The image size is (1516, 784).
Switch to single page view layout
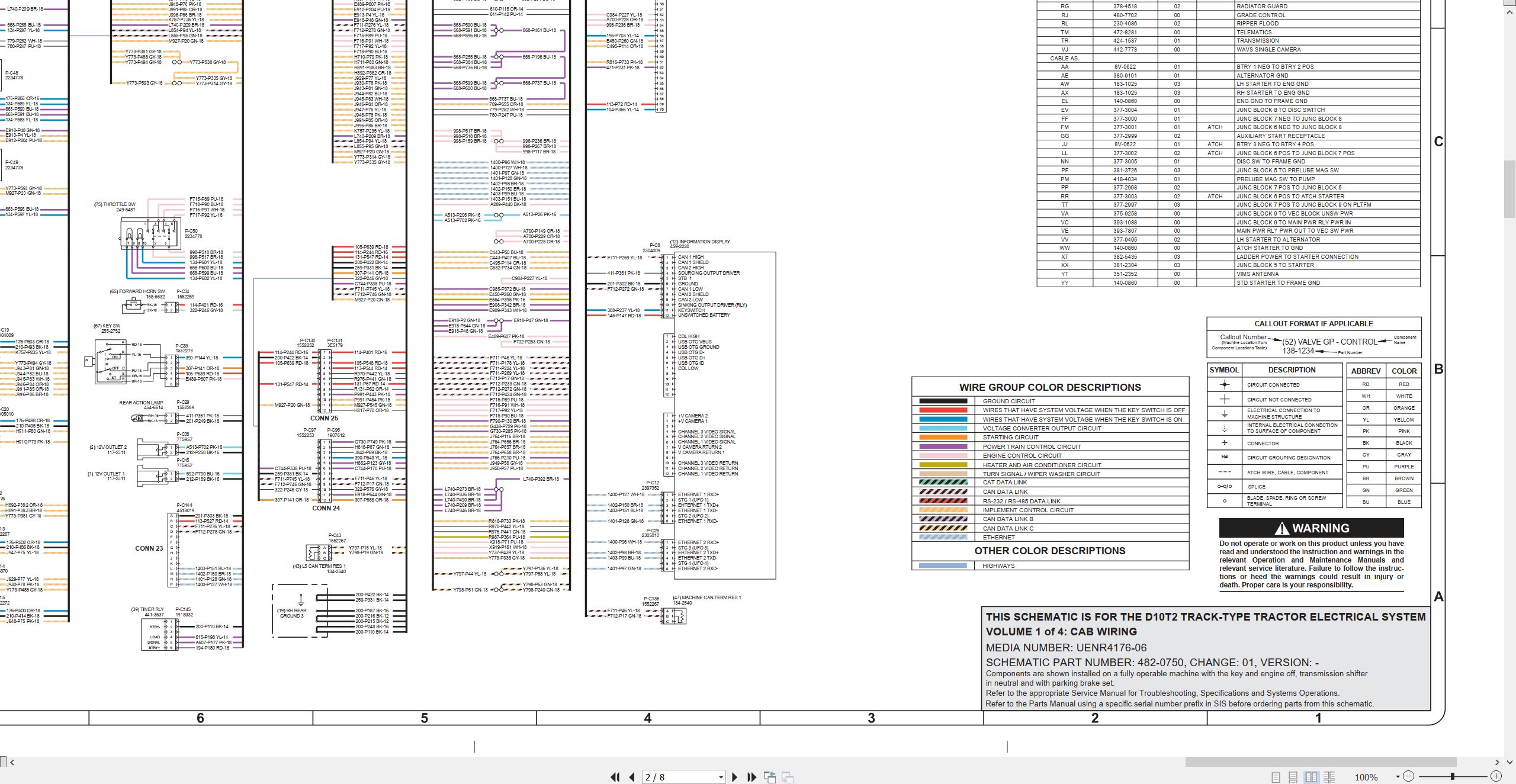coord(1276,777)
